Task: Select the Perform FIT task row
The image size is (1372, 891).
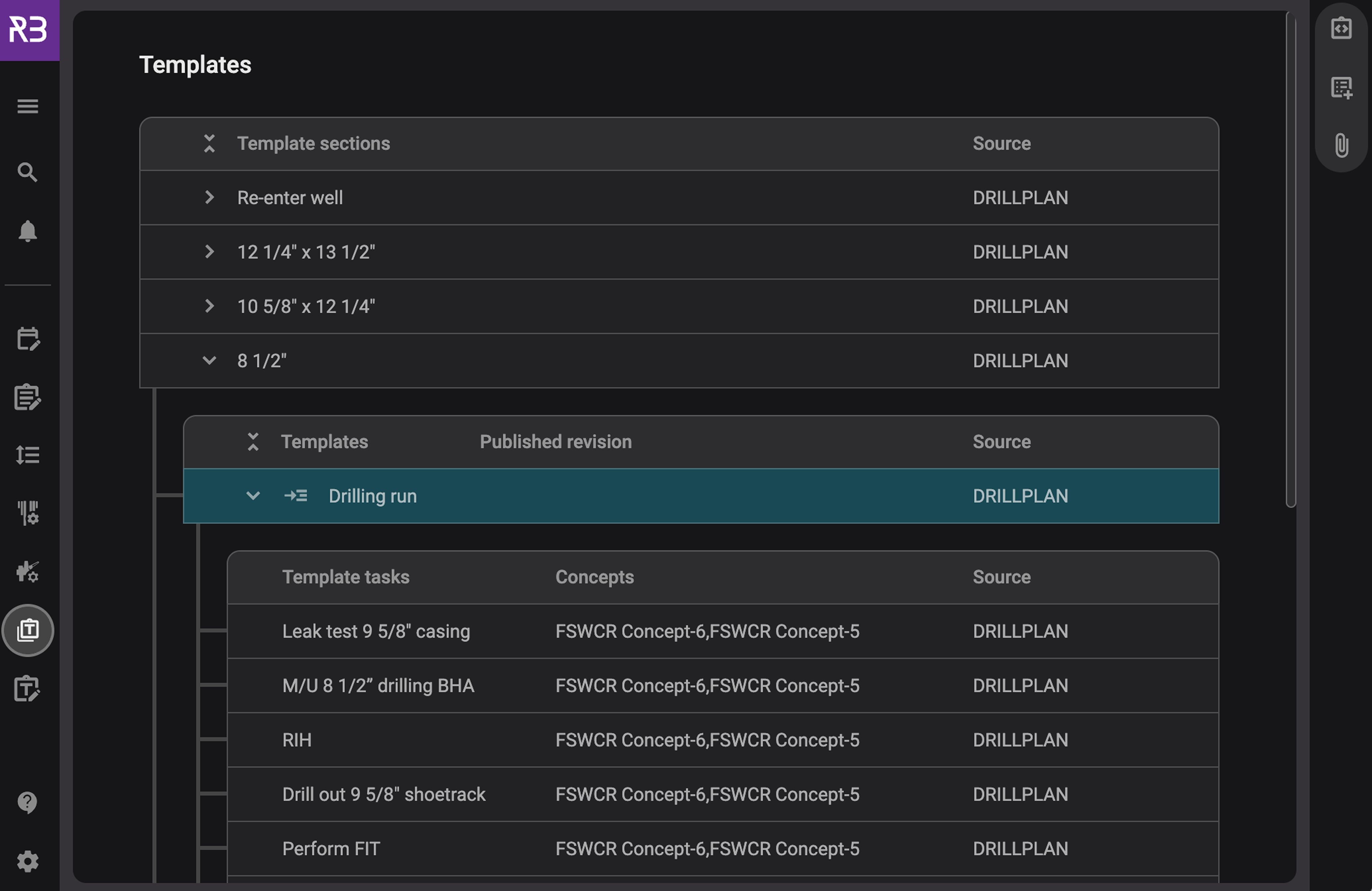Action: (x=331, y=848)
